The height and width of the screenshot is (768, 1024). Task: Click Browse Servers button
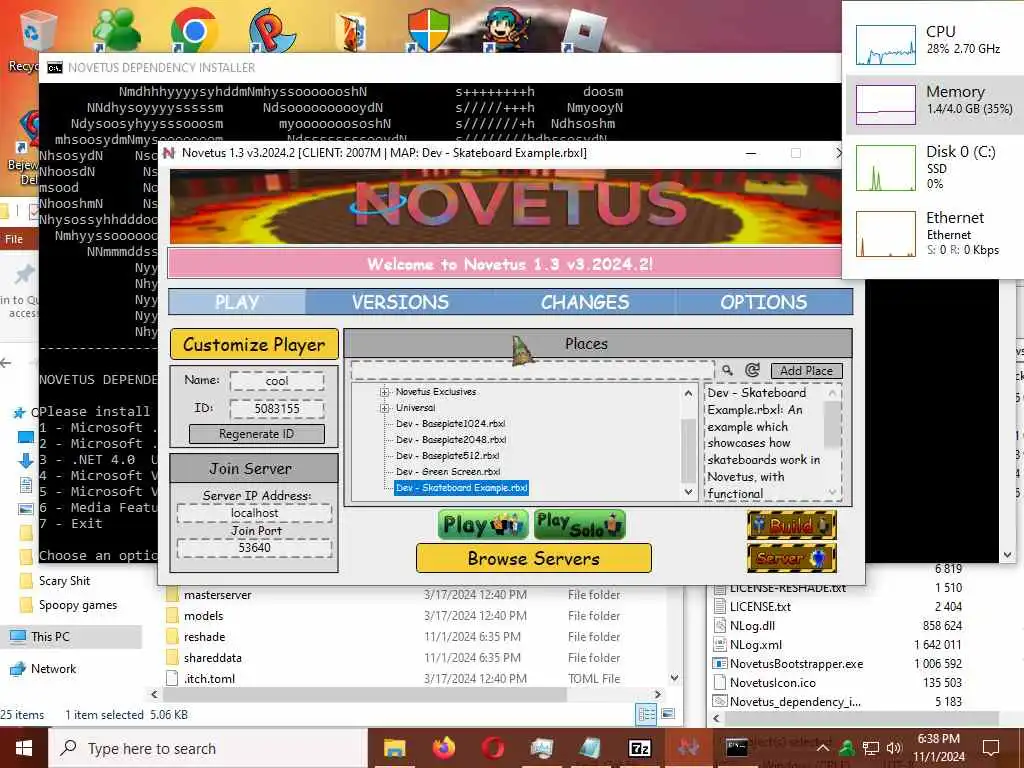pyautogui.click(x=534, y=558)
